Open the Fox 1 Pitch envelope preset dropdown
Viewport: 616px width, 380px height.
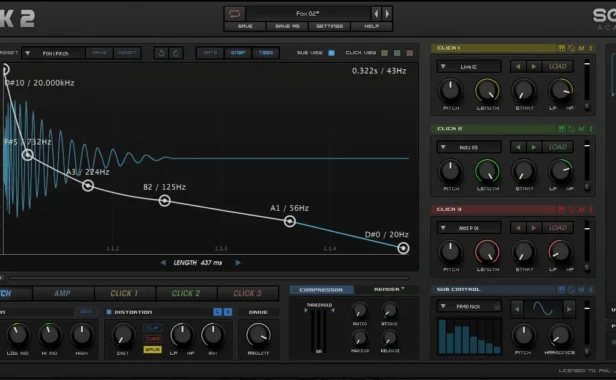(53, 53)
